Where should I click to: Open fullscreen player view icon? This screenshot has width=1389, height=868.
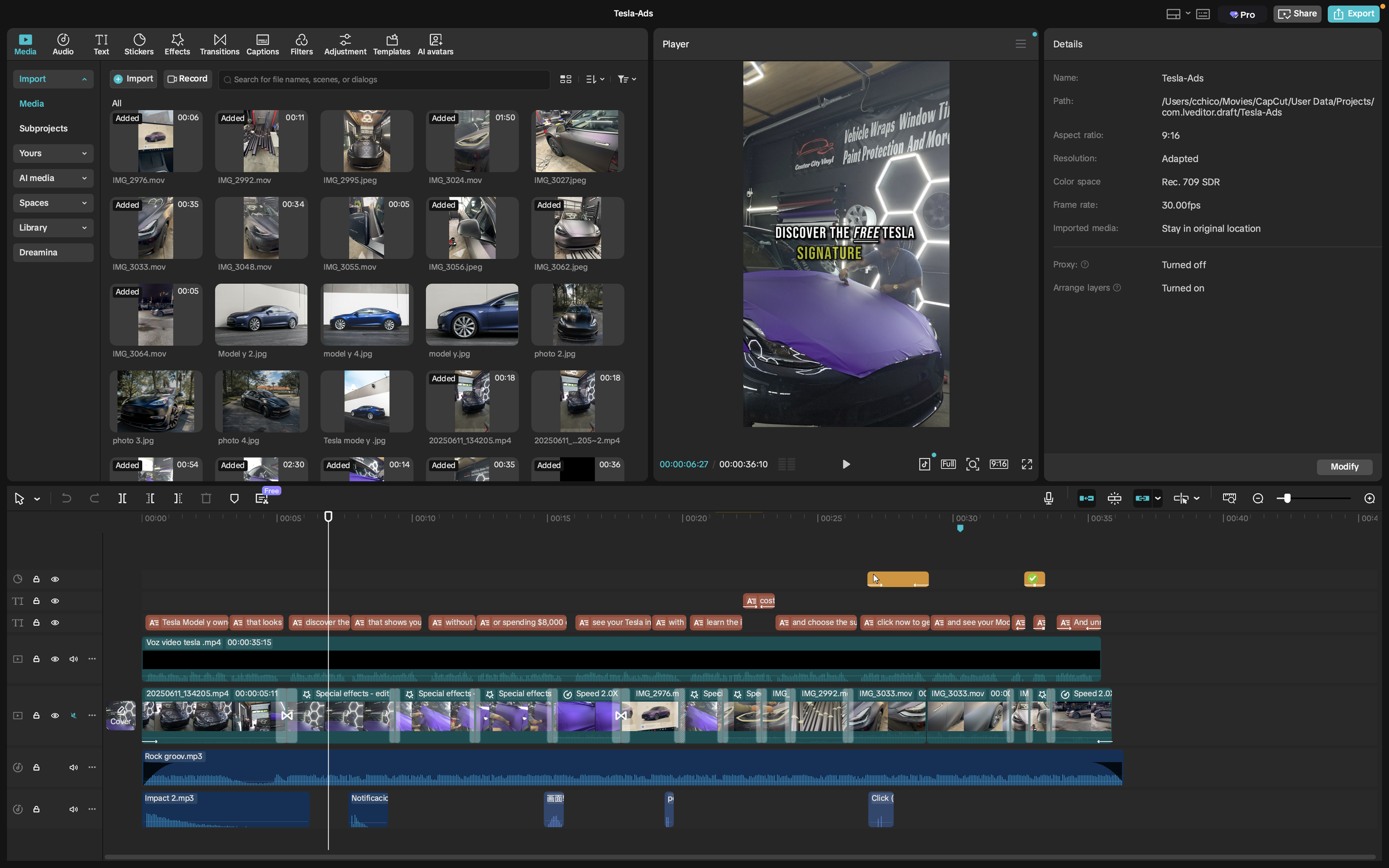[1027, 464]
